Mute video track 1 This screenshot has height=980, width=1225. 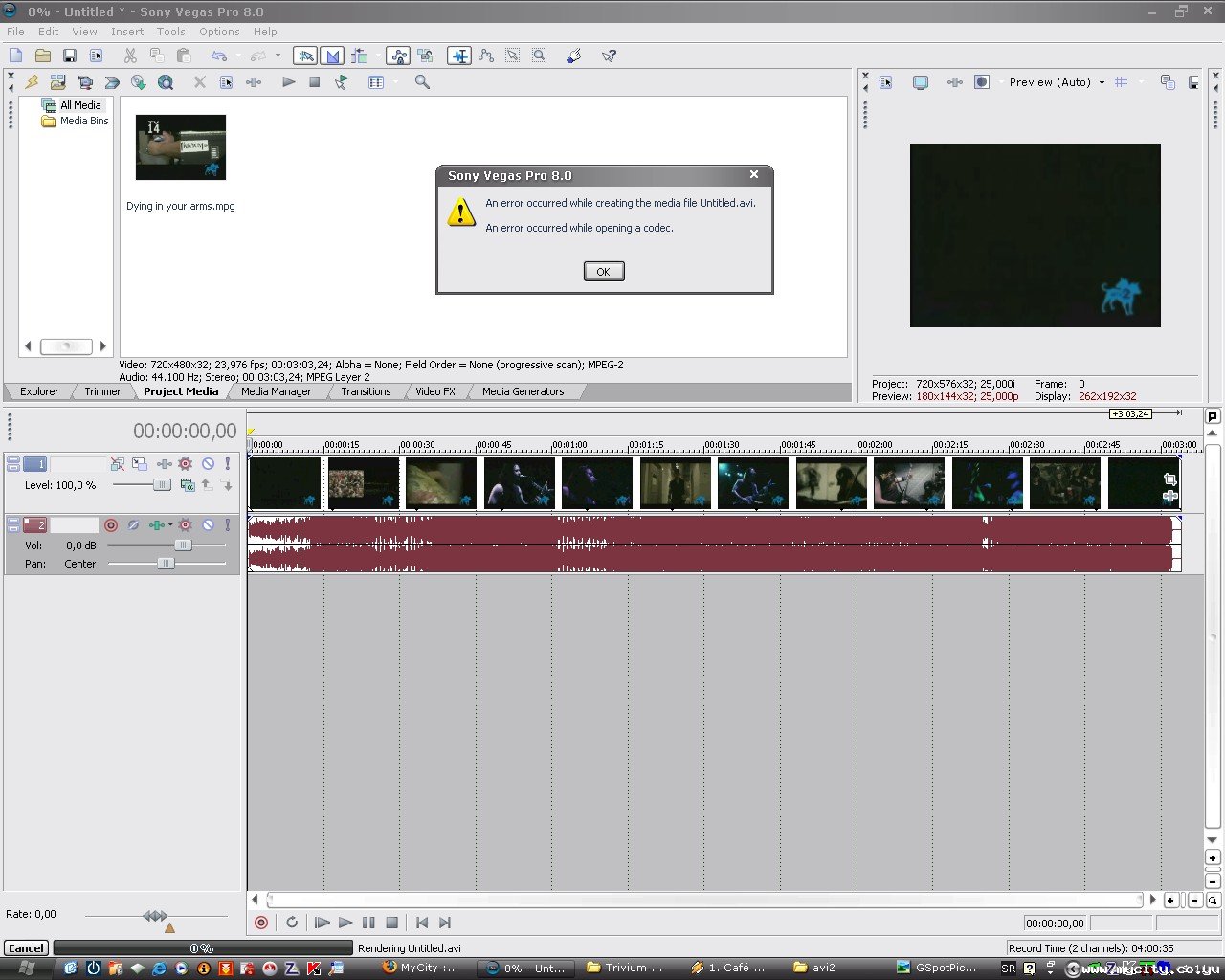(x=208, y=464)
